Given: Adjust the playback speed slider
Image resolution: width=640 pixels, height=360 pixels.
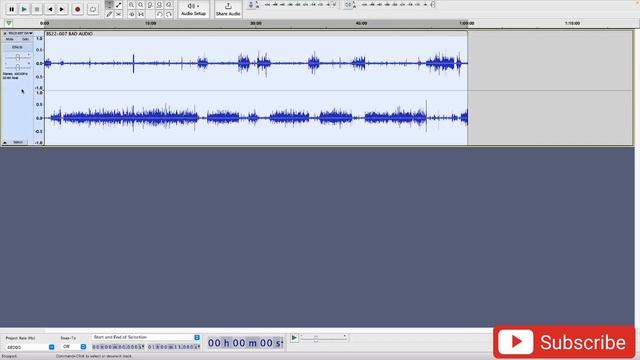Looking at the screenshot, I should (324, 338).
